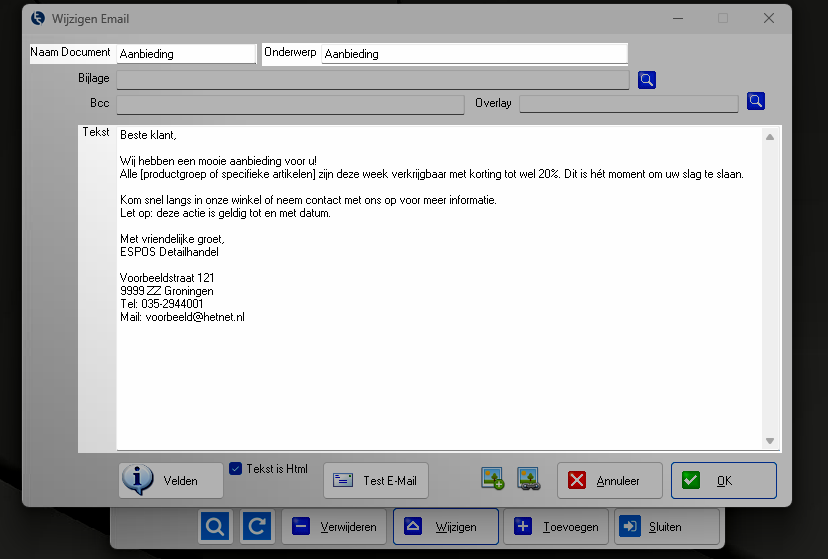Open the Bijlage search lookup icon
Screen dimensions: 828x559
tap(647, 80)
